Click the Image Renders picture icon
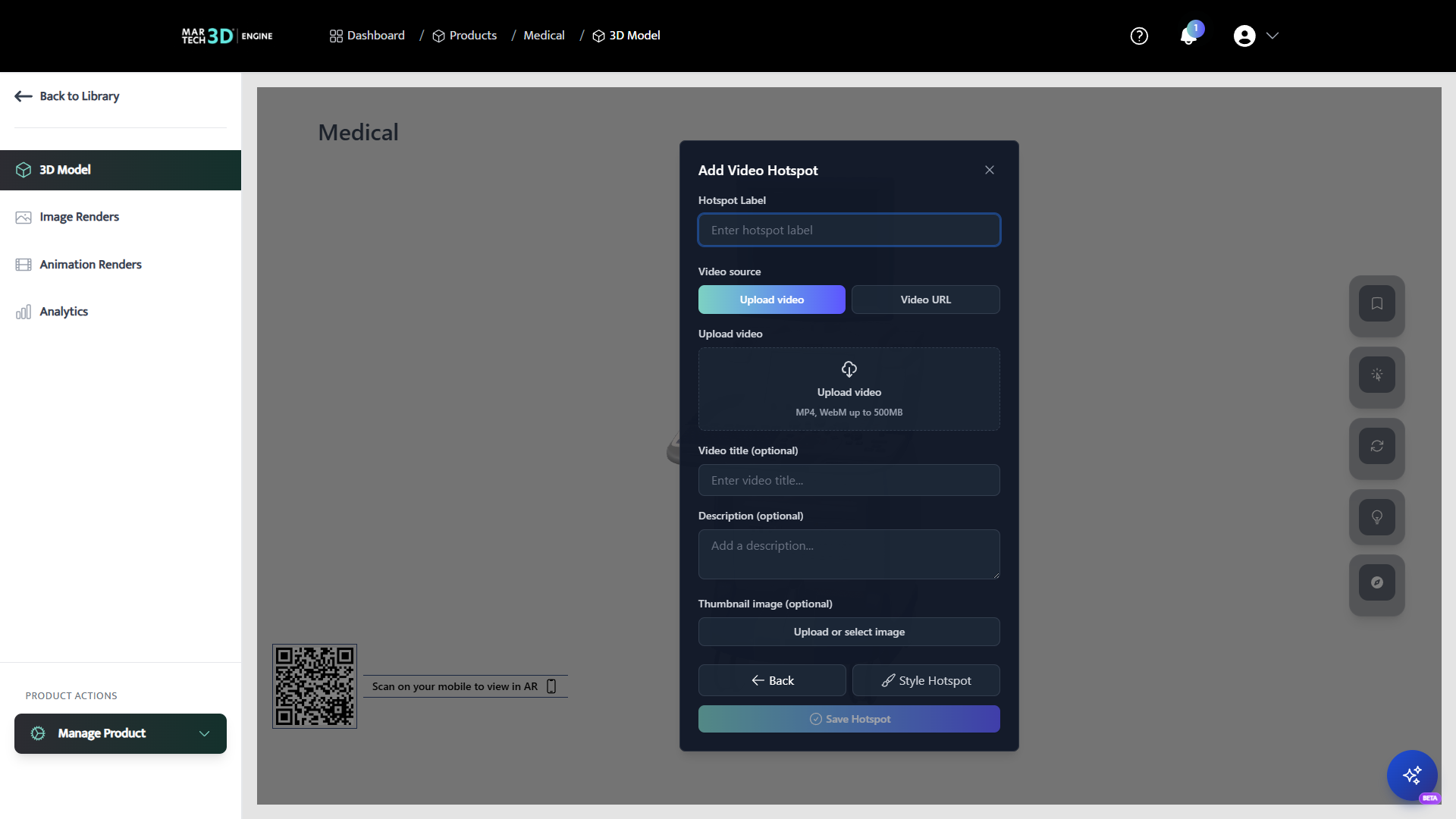This screenshot has height=819, width=1456. coord(24,218)
